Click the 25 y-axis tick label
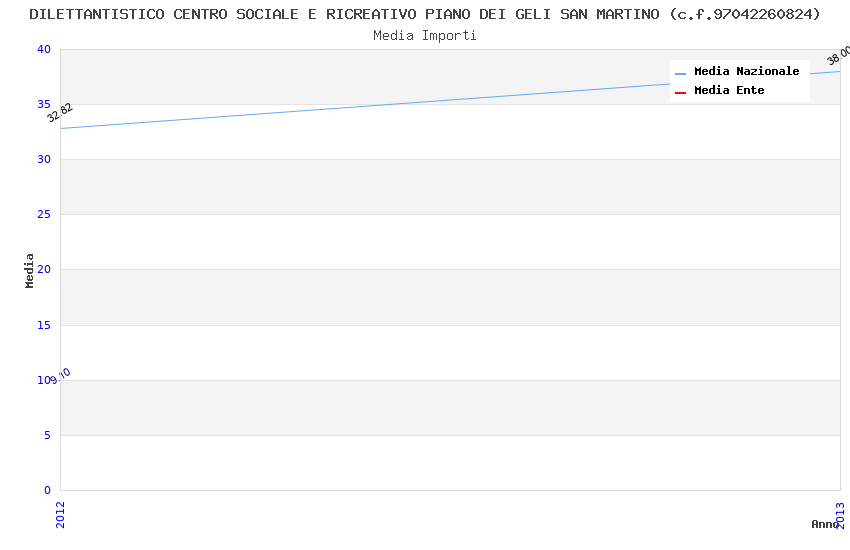The image size is (850, 550). tap(43, 215)
